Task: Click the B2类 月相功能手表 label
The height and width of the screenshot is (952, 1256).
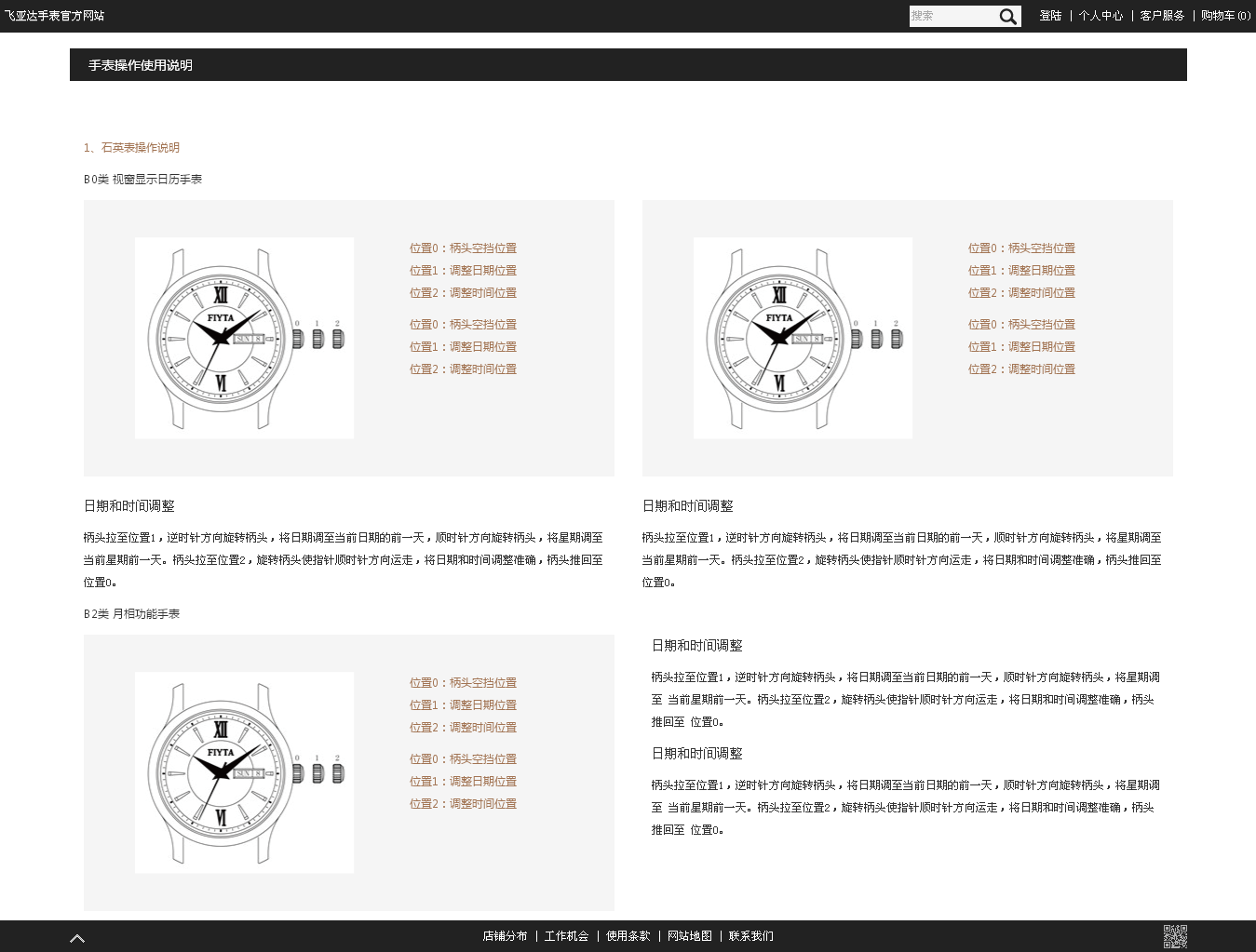Action: pos(131,614)
